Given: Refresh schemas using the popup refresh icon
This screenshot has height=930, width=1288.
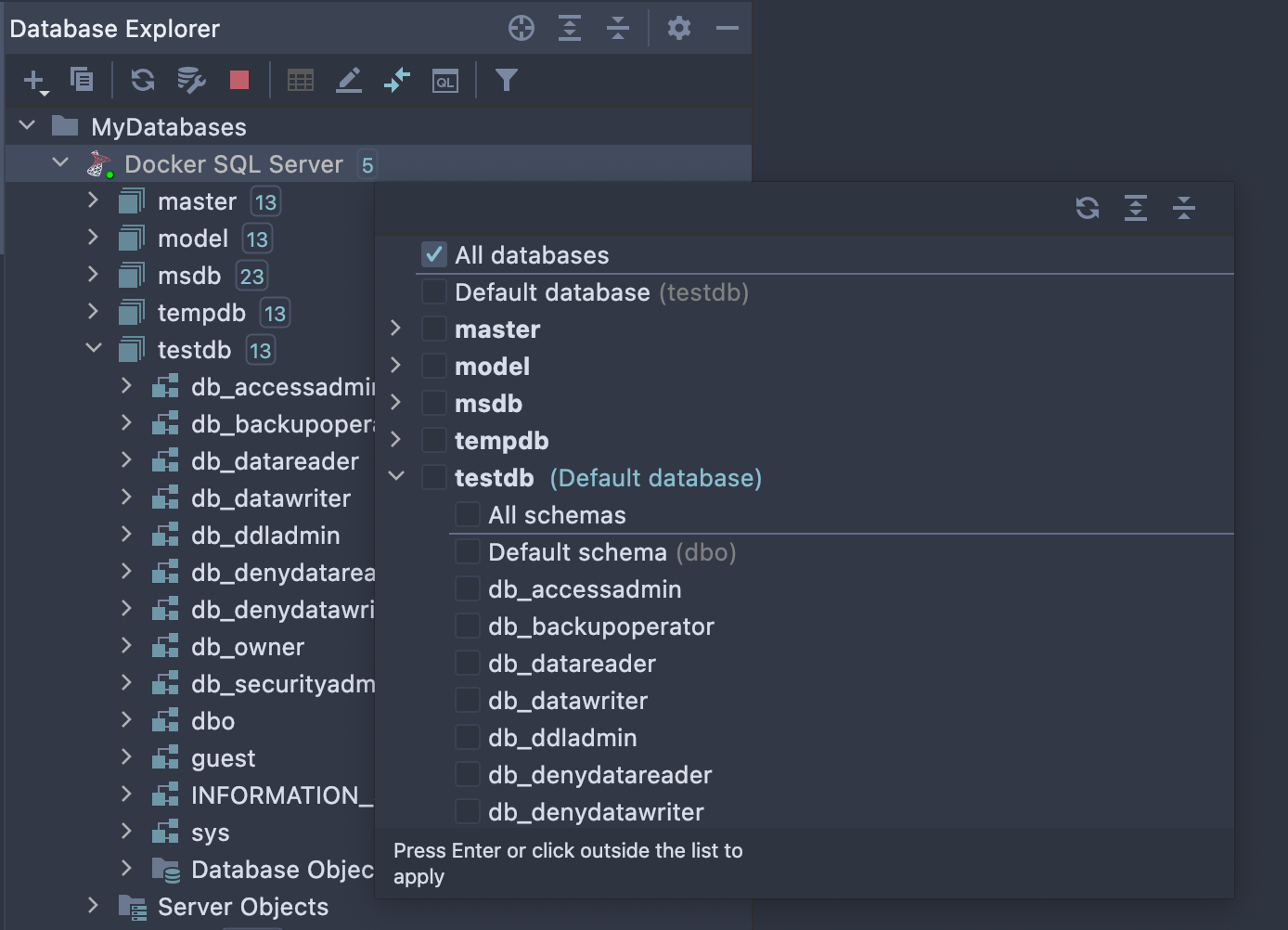Looking at the screenshot, I should [x=1087, y=209].
